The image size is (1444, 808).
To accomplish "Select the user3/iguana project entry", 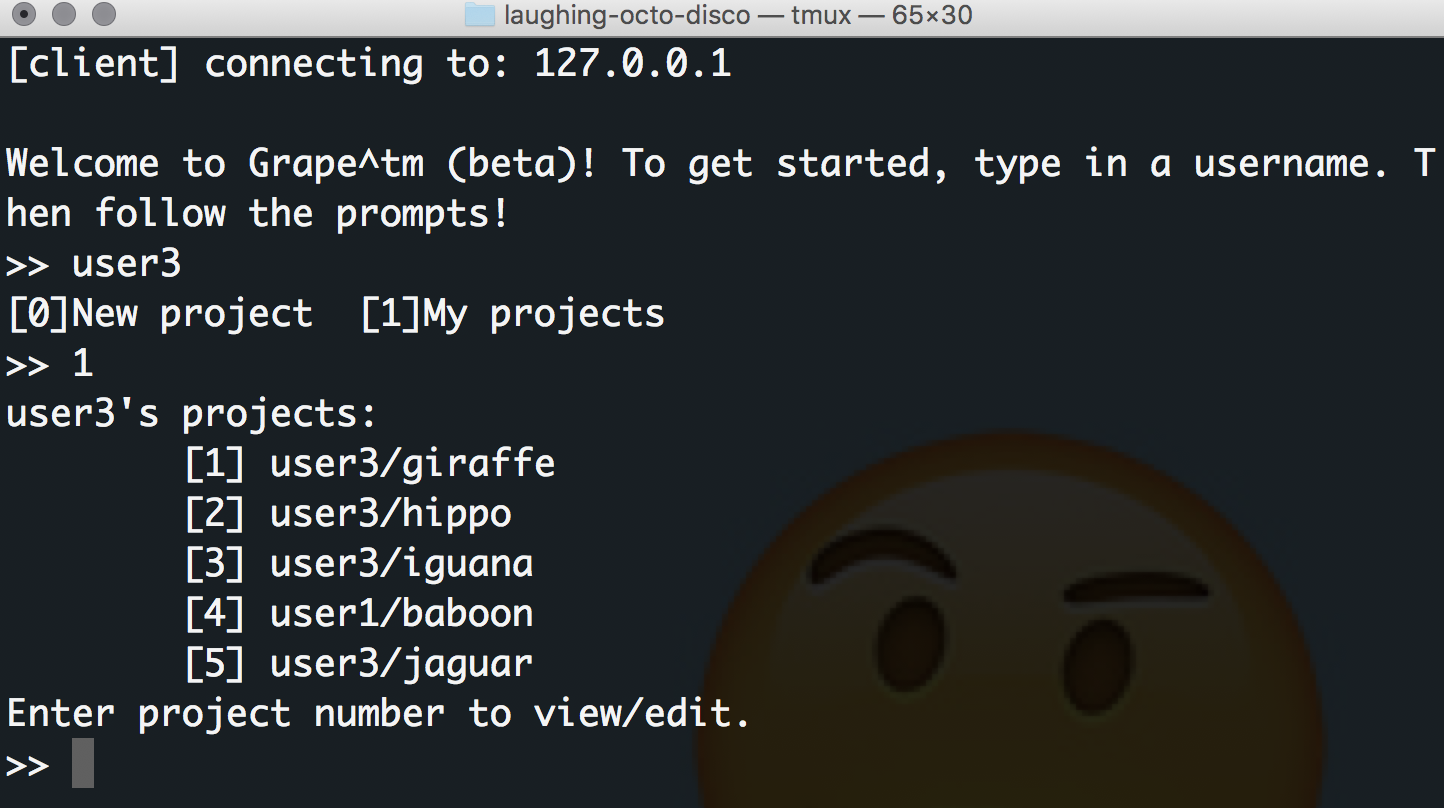I will tap(359, 564).
